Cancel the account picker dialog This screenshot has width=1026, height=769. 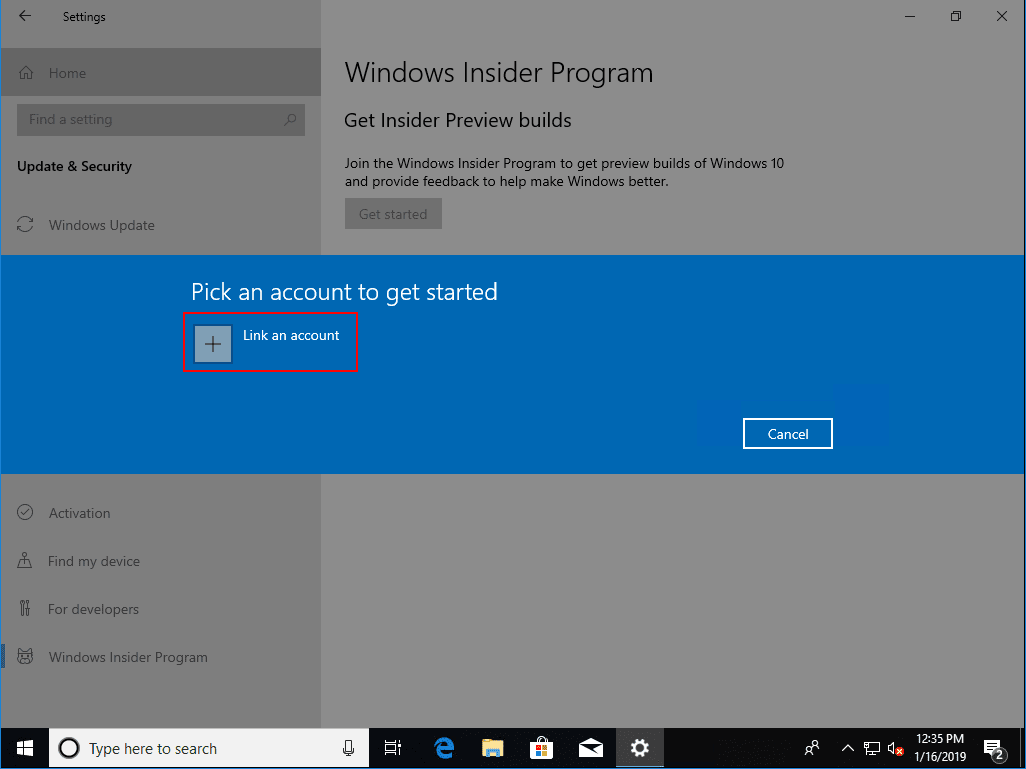(787, 433)
